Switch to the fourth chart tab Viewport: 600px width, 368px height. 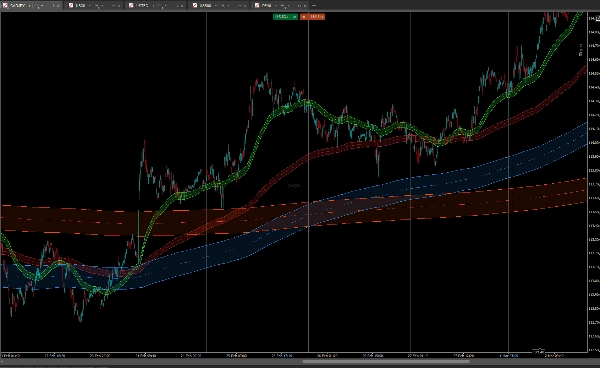pyautogui.click(x=219, y=5)
